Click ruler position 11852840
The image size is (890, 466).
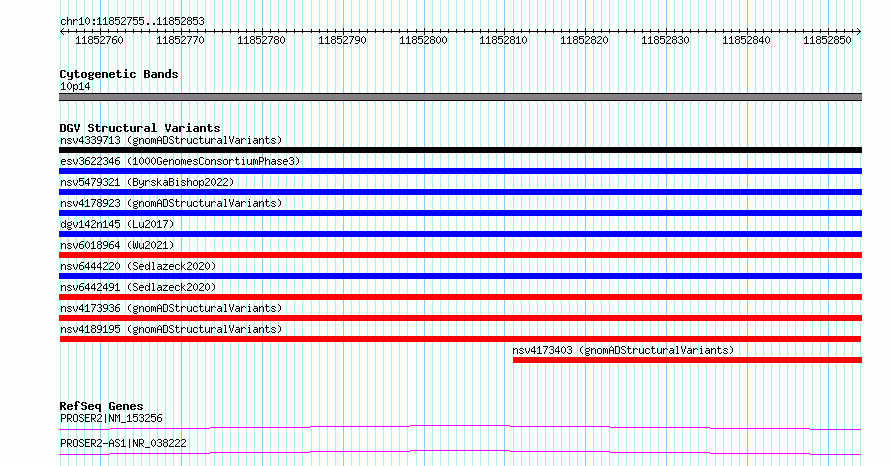(x=746, y=40)
